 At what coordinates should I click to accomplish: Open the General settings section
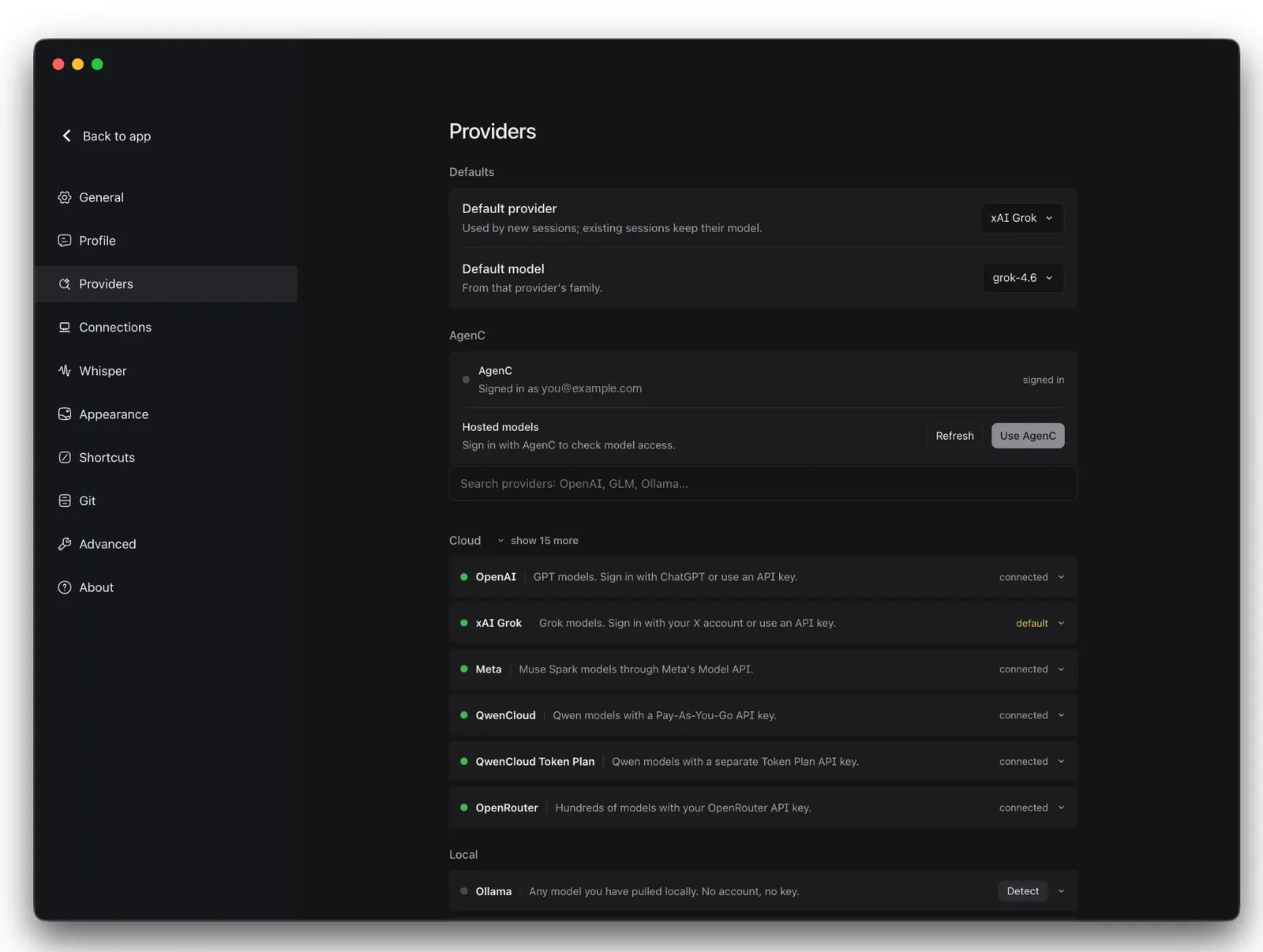pyautogui.click(x=166, y=197)
